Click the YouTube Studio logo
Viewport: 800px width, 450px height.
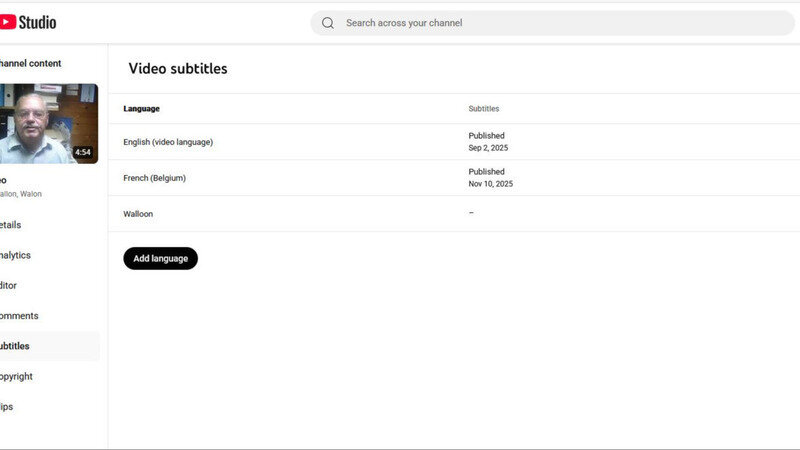[x=28, y=22]
